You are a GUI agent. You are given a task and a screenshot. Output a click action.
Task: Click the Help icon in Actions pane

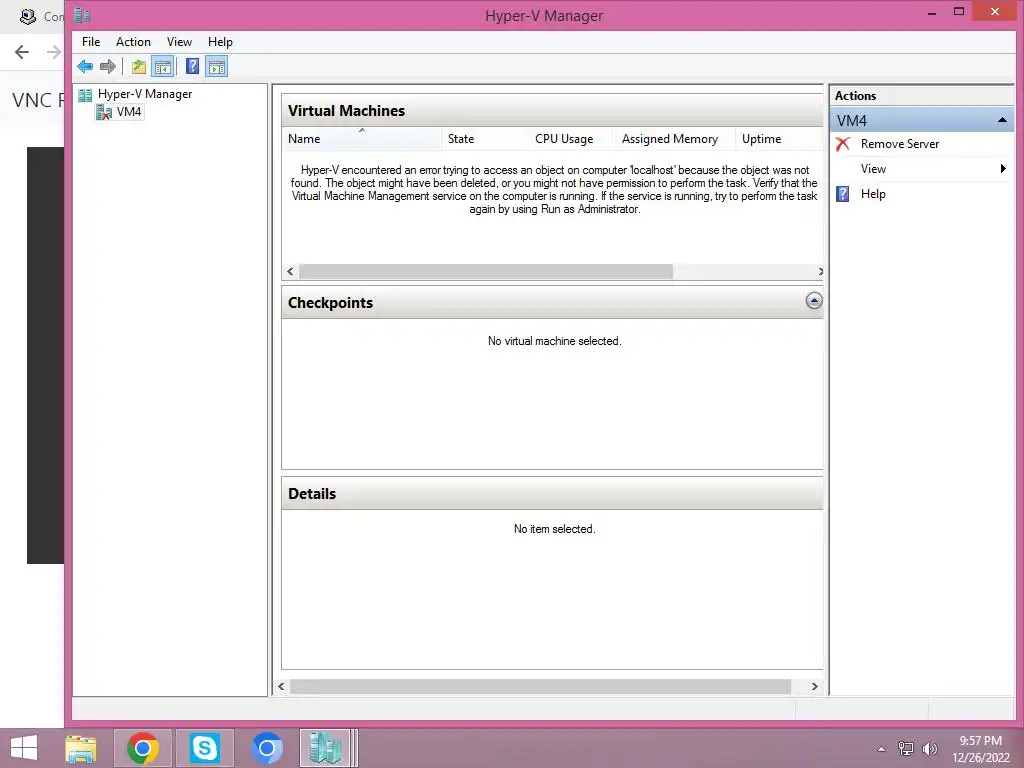click(x=843, y=194)
